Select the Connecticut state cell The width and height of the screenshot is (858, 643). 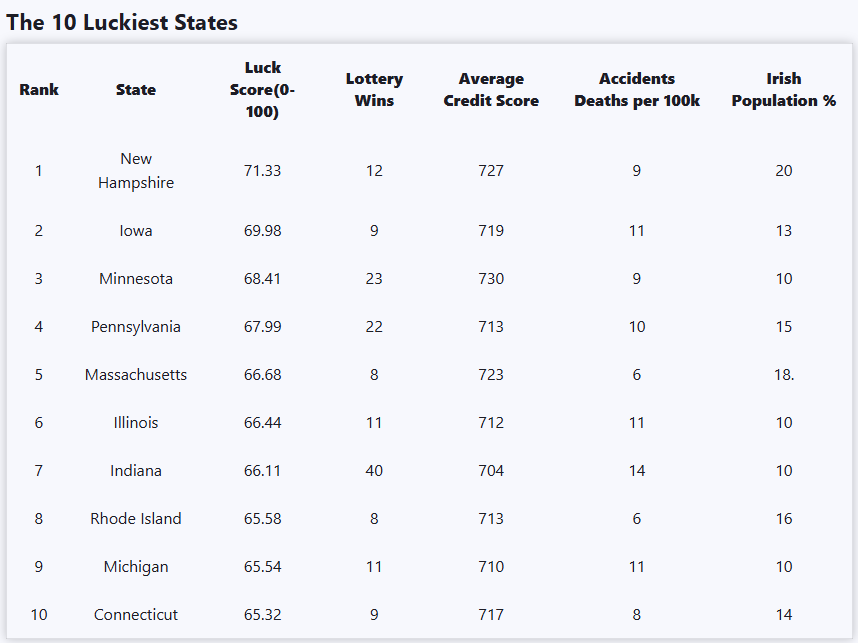coord(136,615)
